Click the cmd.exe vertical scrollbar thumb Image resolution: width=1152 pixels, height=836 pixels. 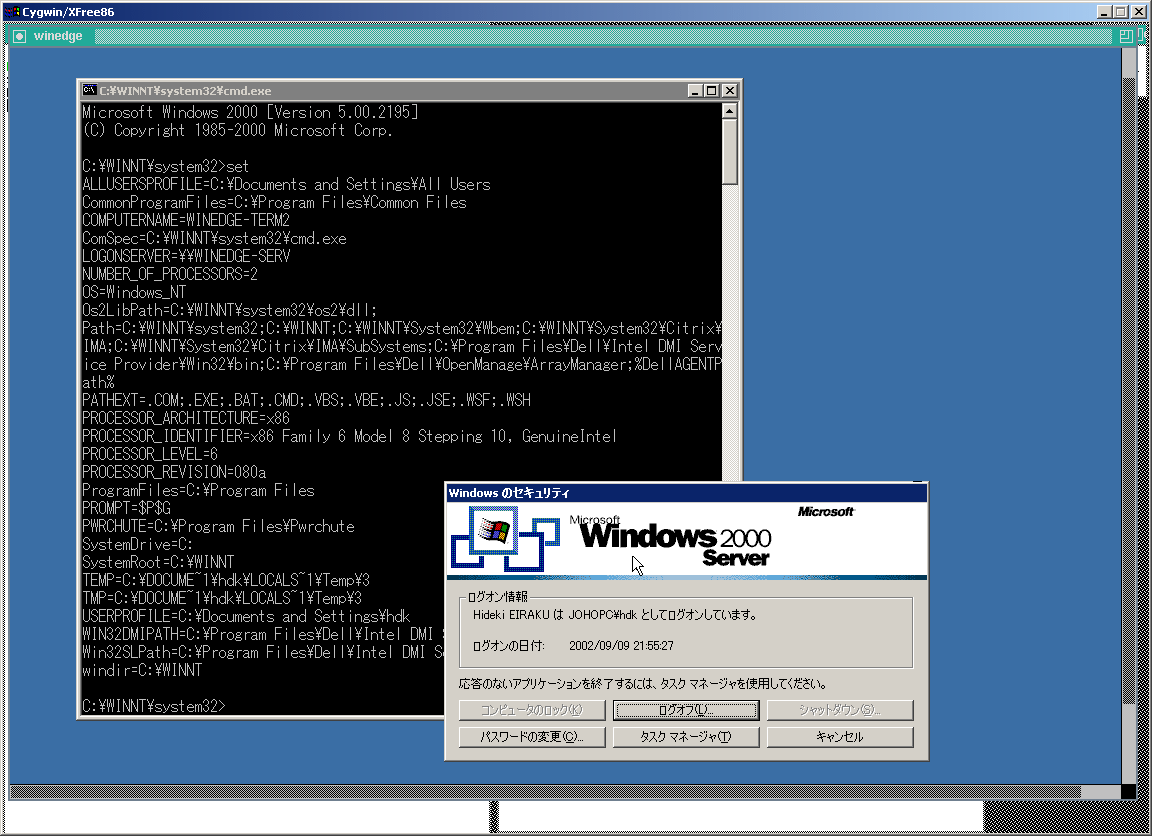pos(730,152)
